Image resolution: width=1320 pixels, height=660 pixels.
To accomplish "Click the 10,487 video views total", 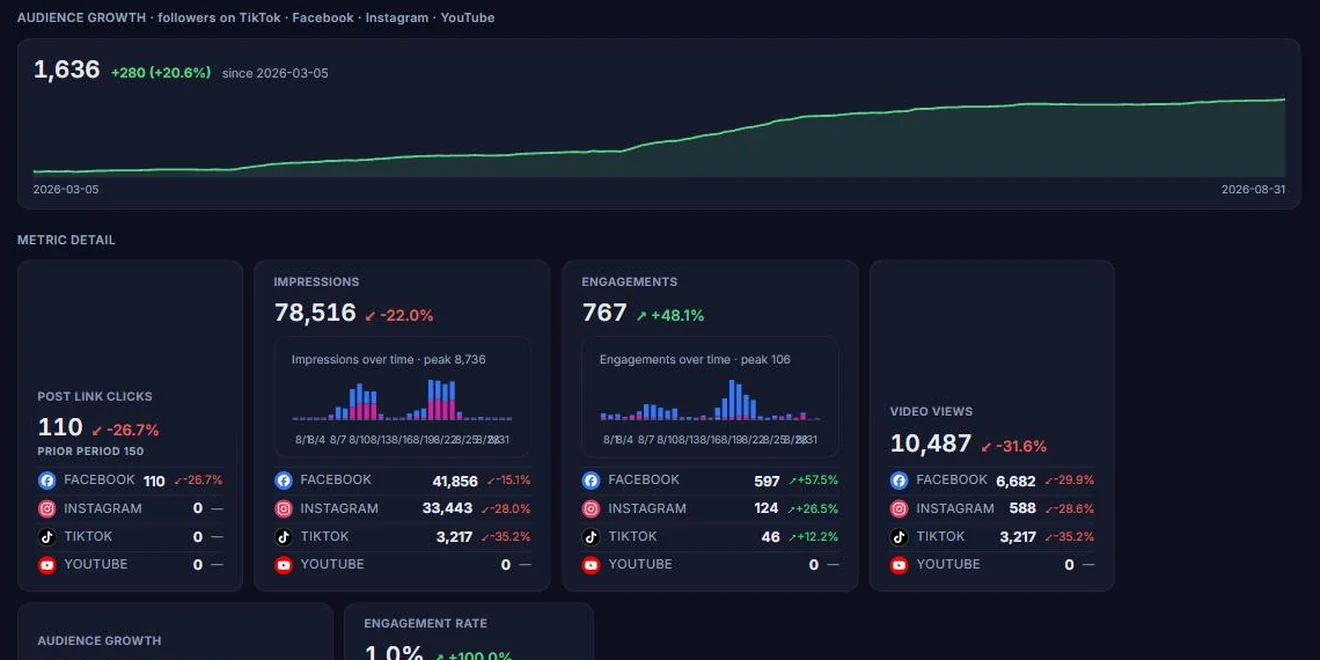I will coord(931,443).
